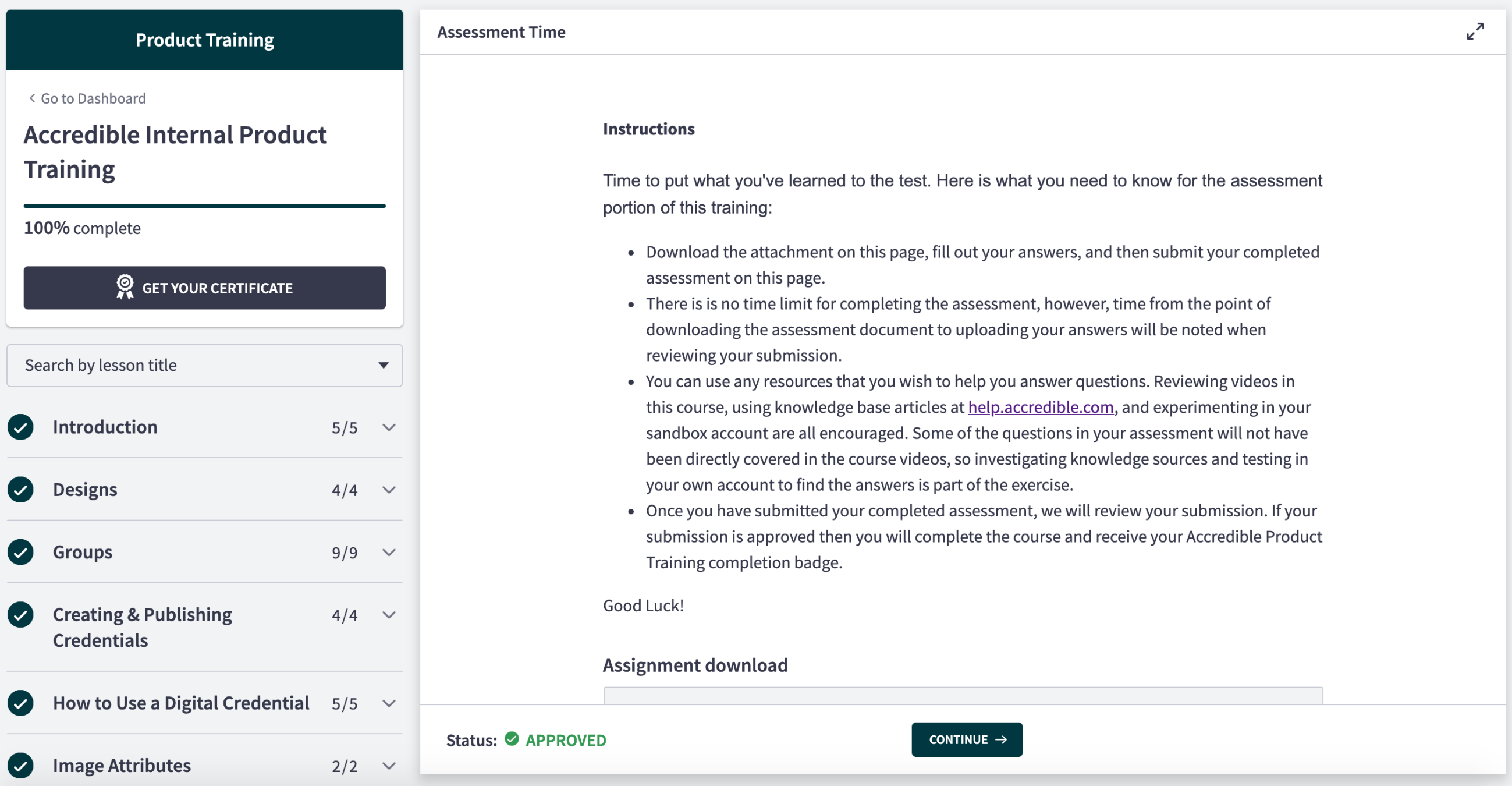Click Go to Dashboard navigation link
This screenshot has height=786, width=1512.
(x=93, y=97)
